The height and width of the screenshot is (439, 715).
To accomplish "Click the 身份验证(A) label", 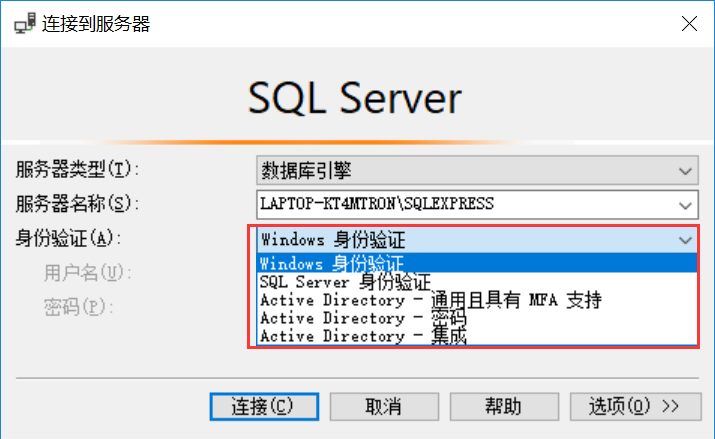I will (68, 238).
